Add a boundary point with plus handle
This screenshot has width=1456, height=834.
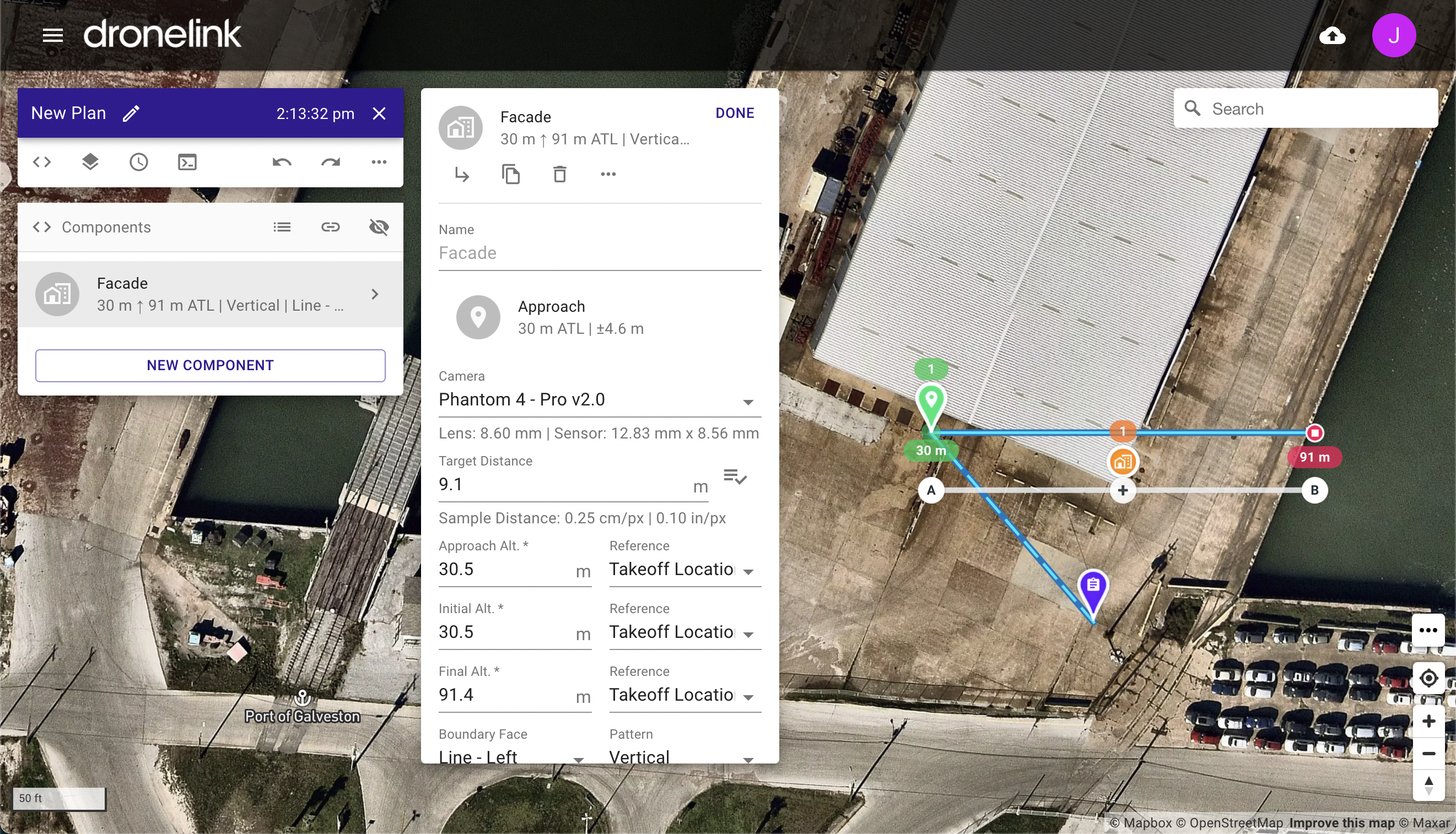pos(1123,490)
